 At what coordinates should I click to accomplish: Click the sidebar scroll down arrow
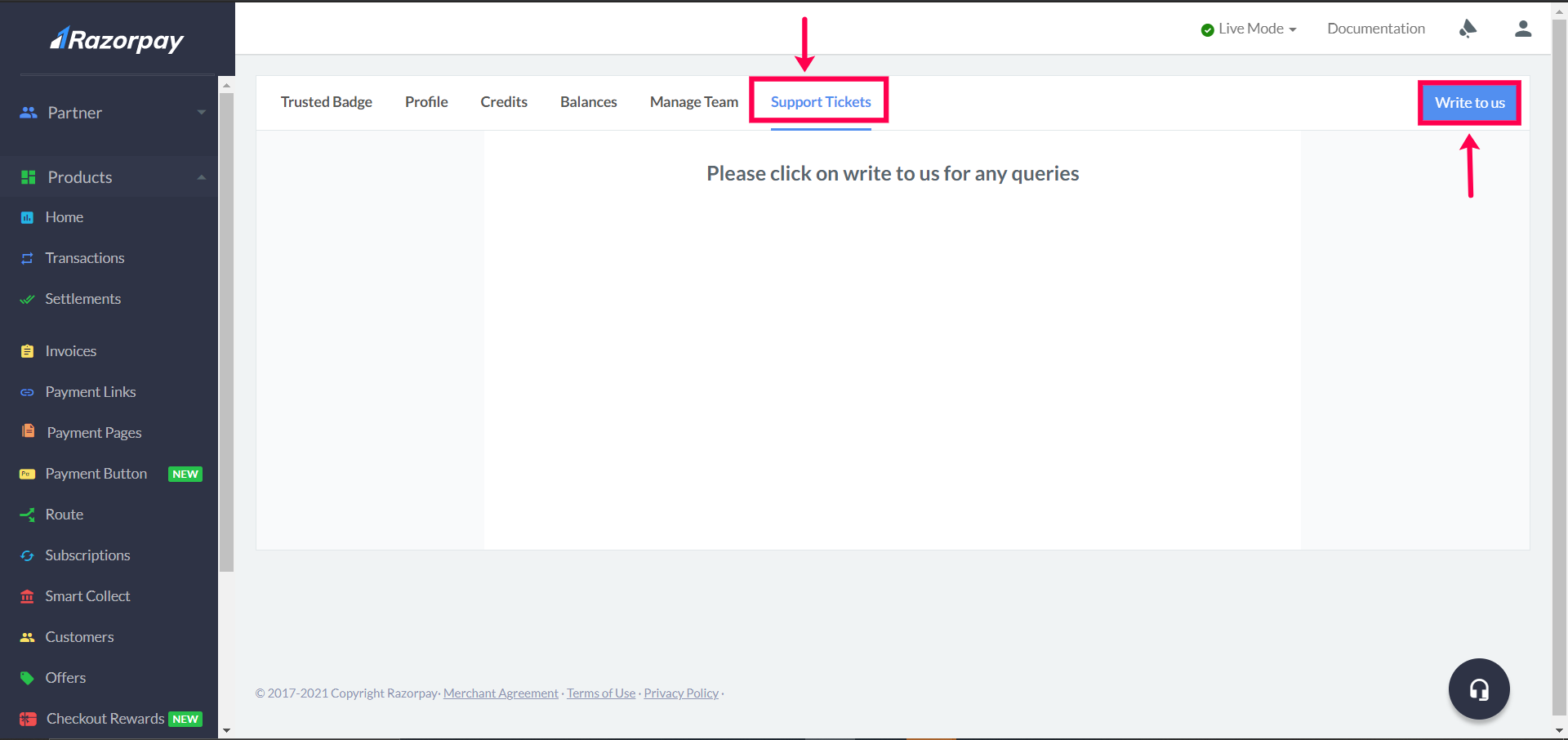(x=226, y=731)
